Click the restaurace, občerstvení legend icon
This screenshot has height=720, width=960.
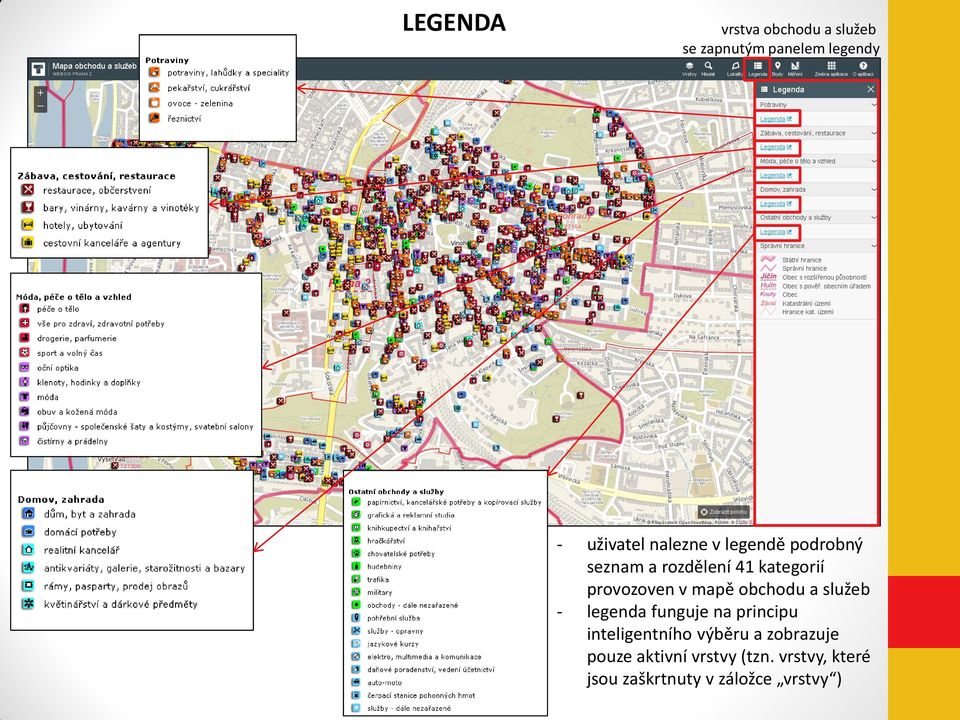coord(28,190)
